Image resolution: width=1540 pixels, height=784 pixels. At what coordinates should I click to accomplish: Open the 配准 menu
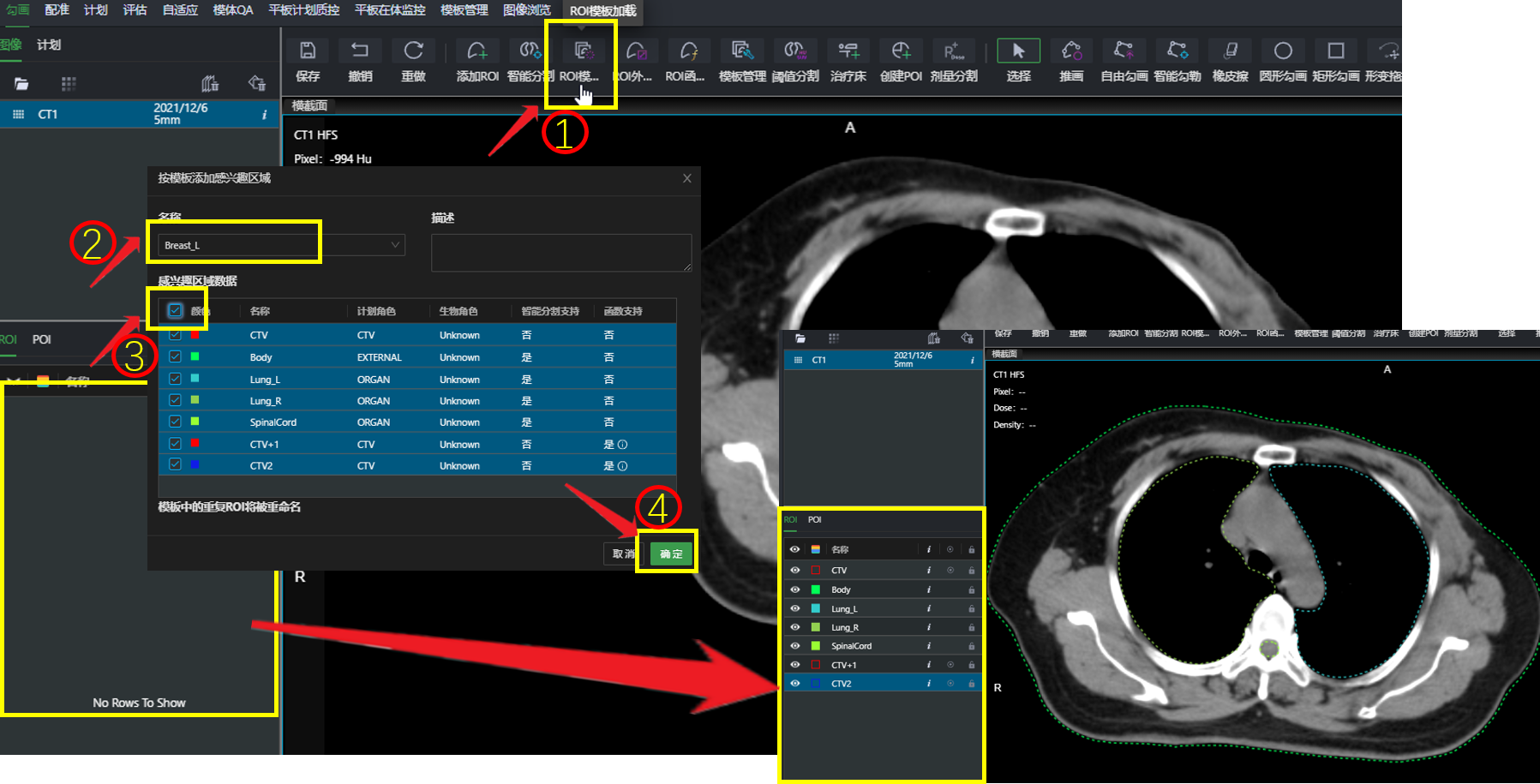(57, 9)
